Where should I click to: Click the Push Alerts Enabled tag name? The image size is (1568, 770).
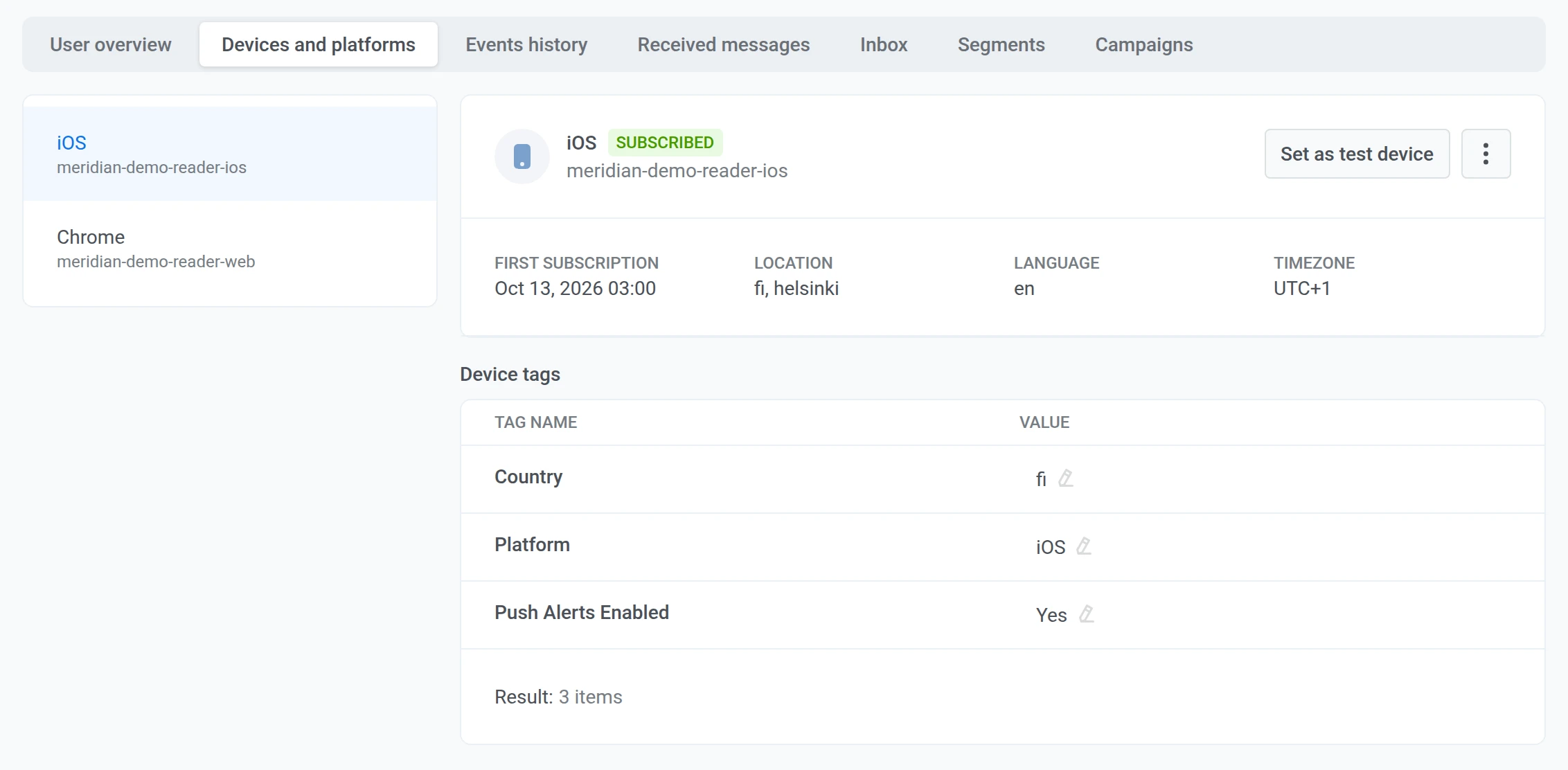click(x=582, y=613)
